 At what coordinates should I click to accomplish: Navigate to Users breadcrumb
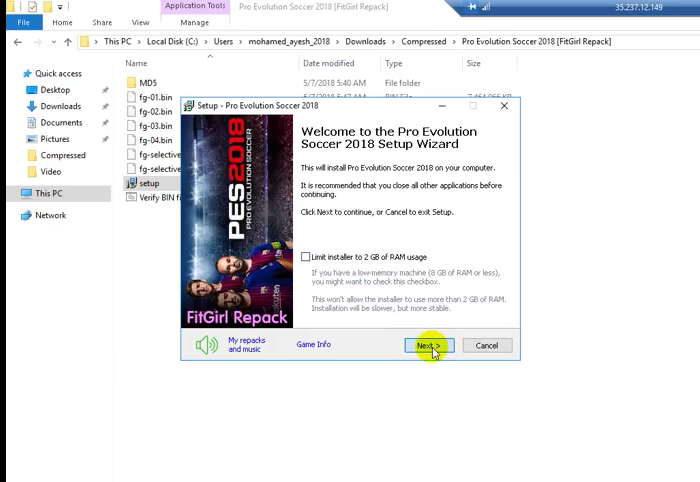[x=223, y=42]
